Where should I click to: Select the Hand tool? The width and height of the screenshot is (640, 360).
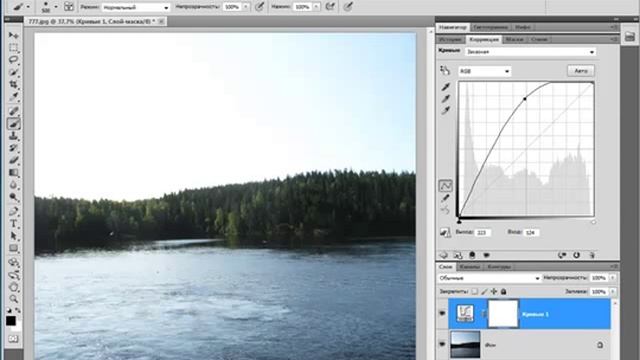13,287
